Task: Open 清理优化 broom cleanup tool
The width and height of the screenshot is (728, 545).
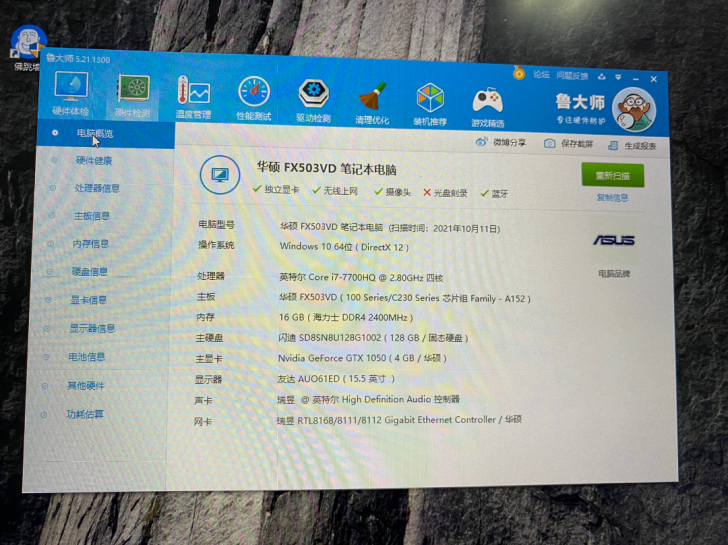Action: (372, 103)
